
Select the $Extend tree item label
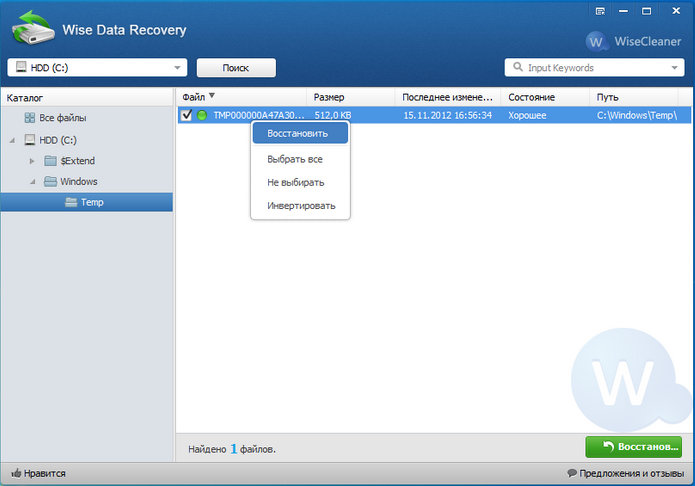[78, 161]
